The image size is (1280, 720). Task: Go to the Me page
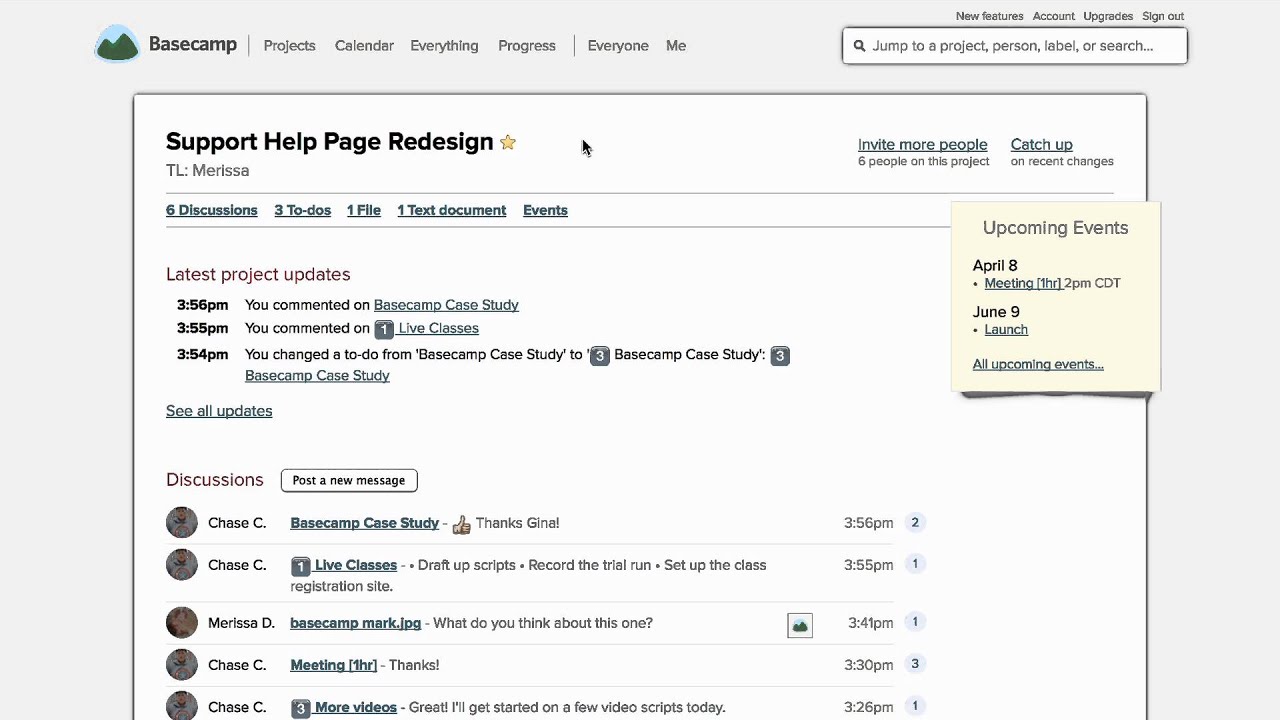[x=676, y=46]
